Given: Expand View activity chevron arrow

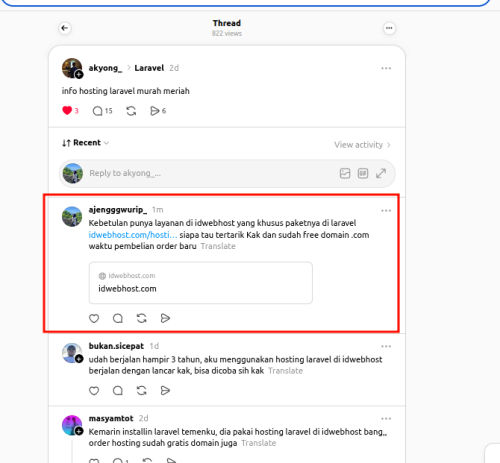Looking at the screenshot, I should pyautogui.click(x=389, y=145).
